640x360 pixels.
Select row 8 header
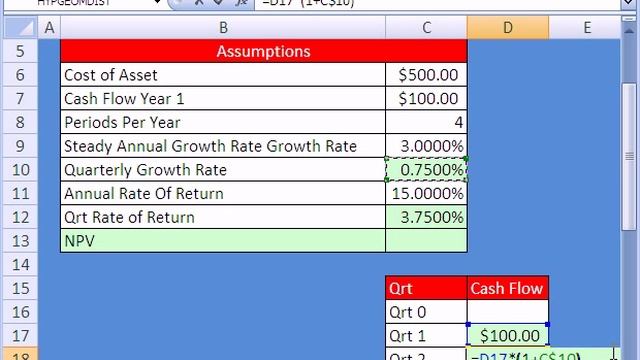tap(20, 122)
